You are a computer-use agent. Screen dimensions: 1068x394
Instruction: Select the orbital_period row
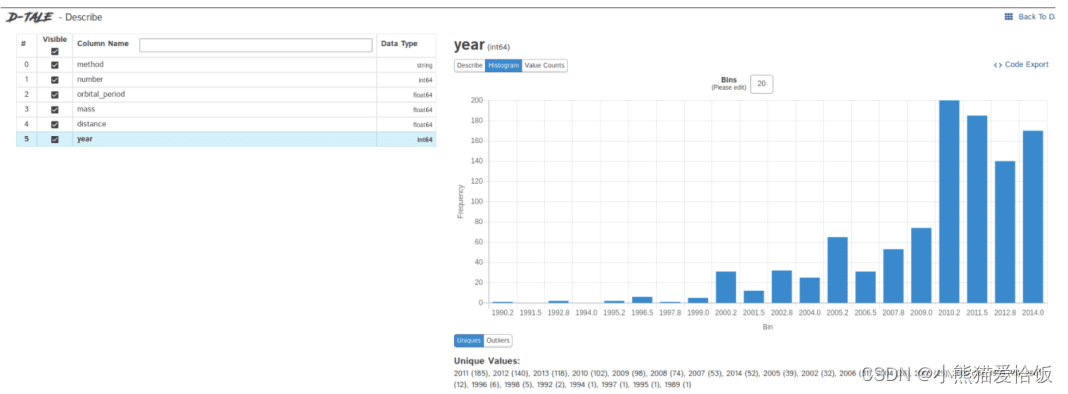coord(226,95)
